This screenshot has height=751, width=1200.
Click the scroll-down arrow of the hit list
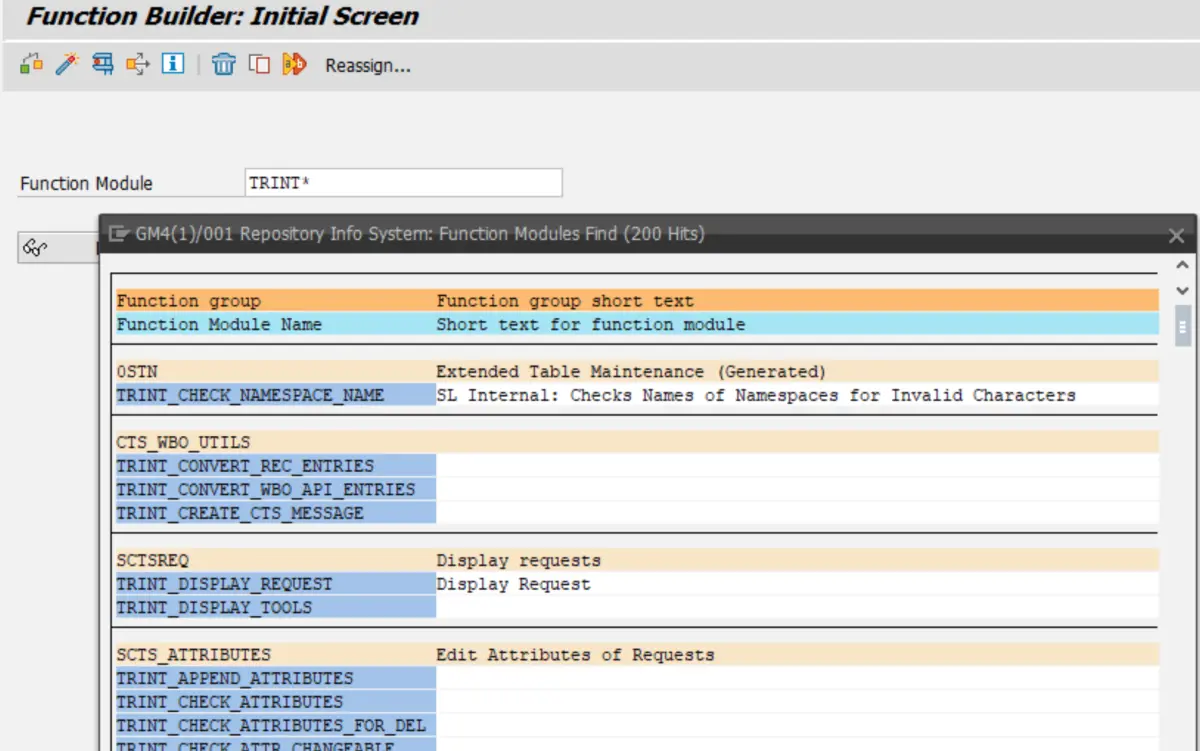[1183, 290]
